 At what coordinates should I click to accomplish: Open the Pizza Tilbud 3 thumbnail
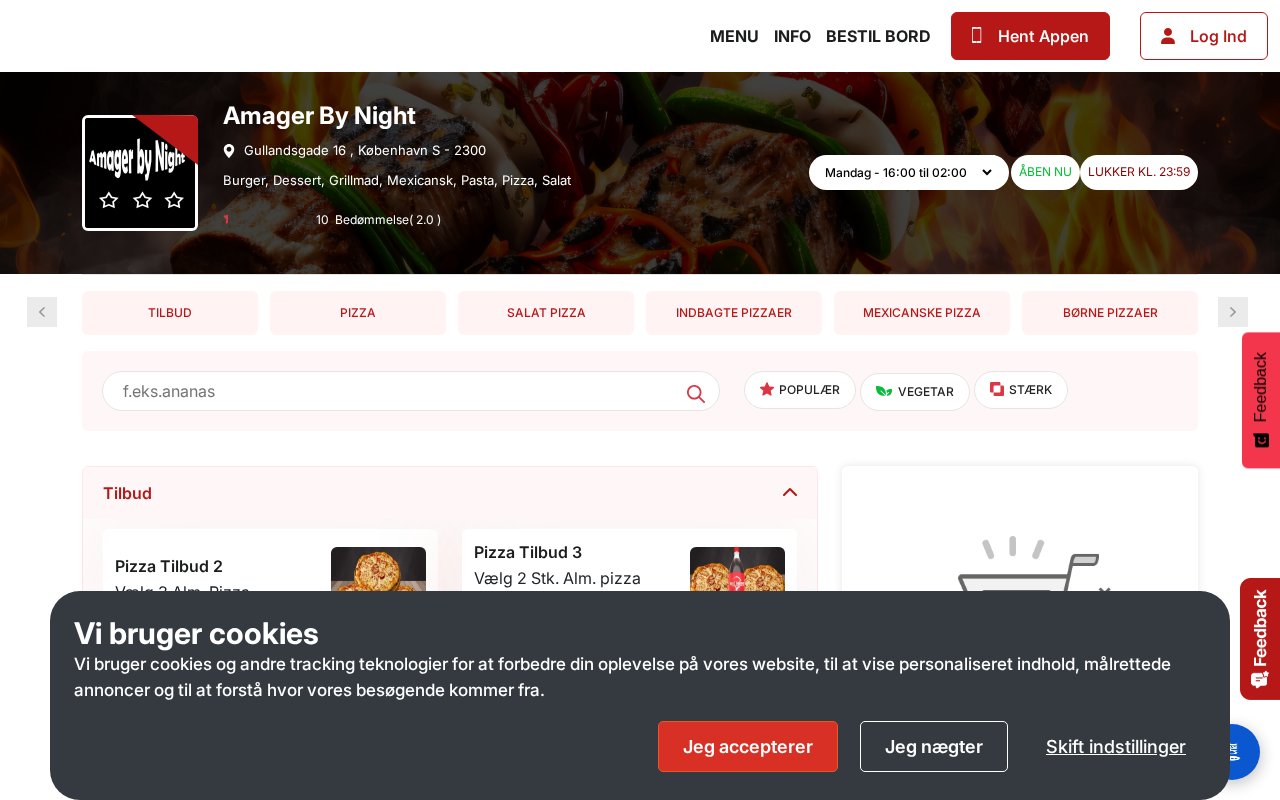click(737, 569)
